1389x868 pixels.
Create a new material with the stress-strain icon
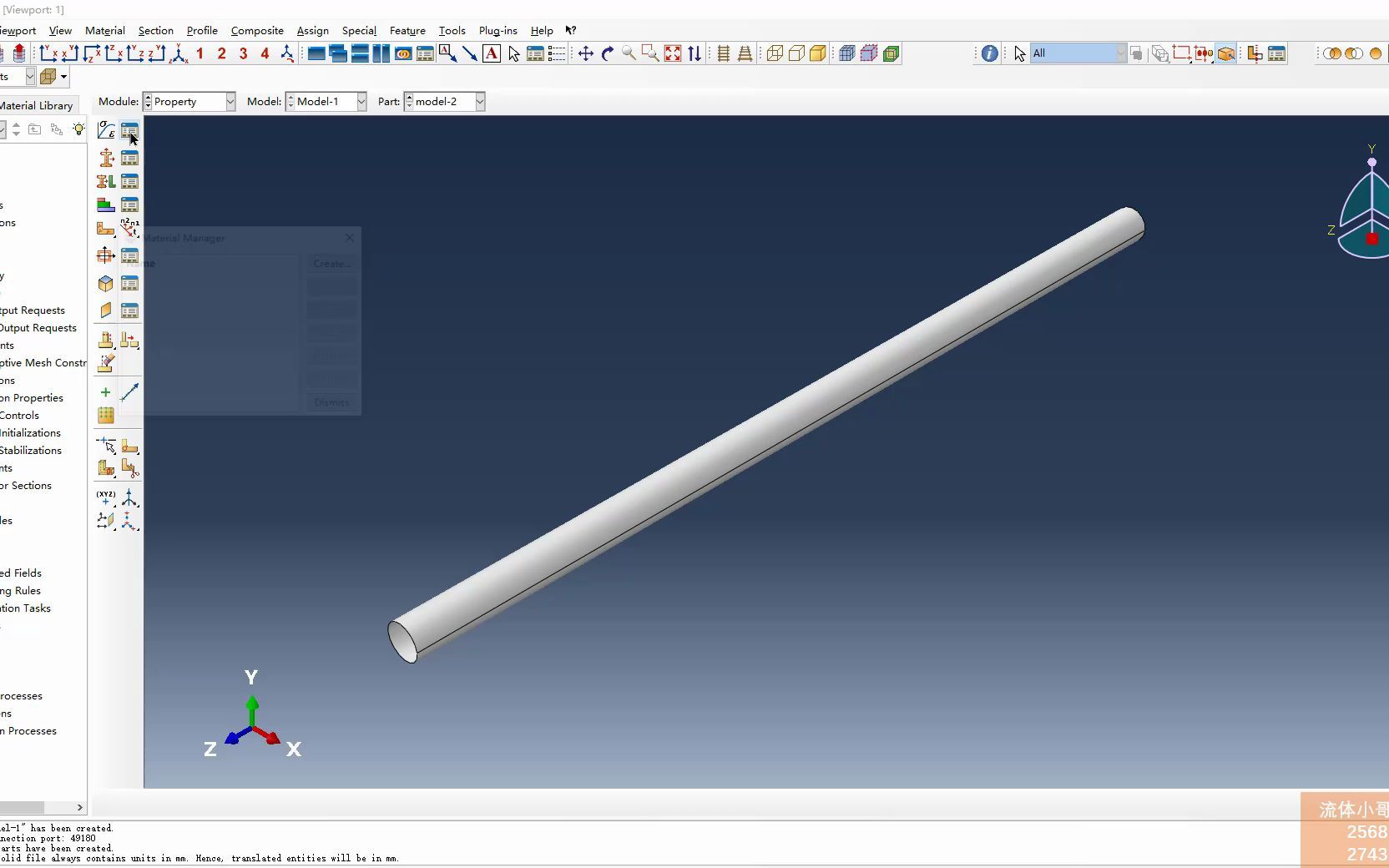pyautogui.click(x=105, y=130)
